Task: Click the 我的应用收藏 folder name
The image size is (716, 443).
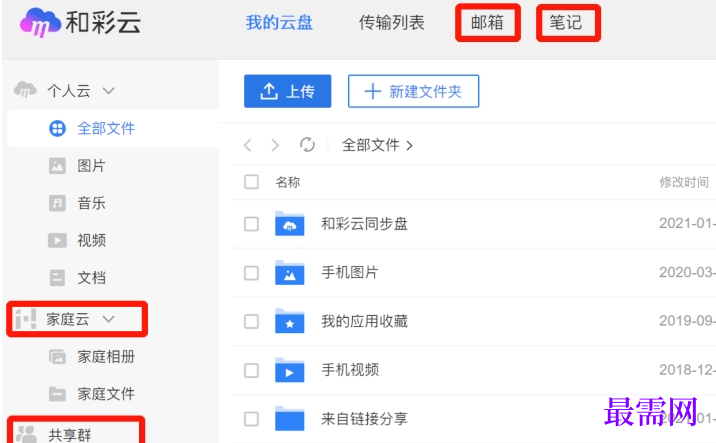Action: tap(364, 322)
